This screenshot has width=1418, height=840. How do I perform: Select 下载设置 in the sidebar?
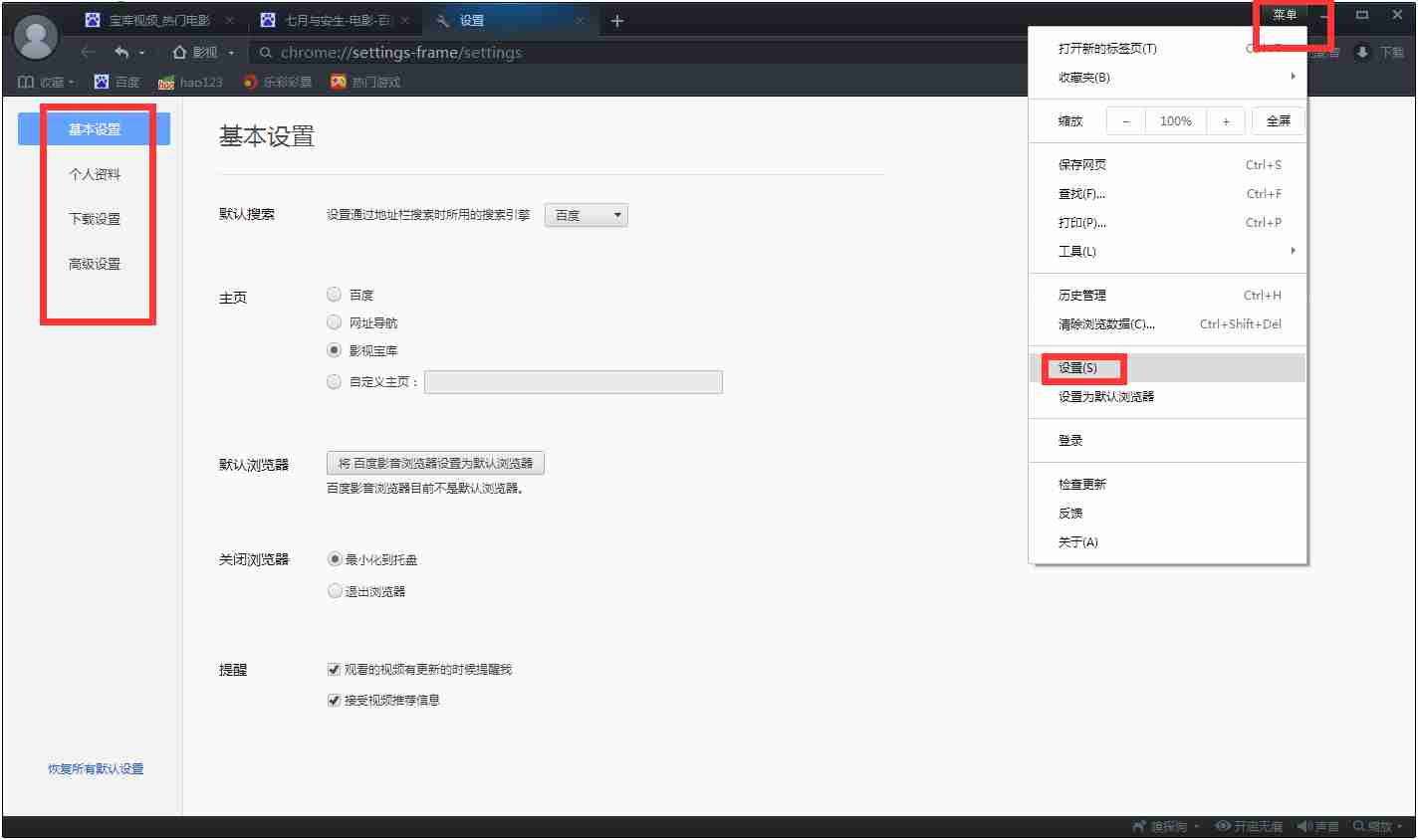click(x=95, y=219)
